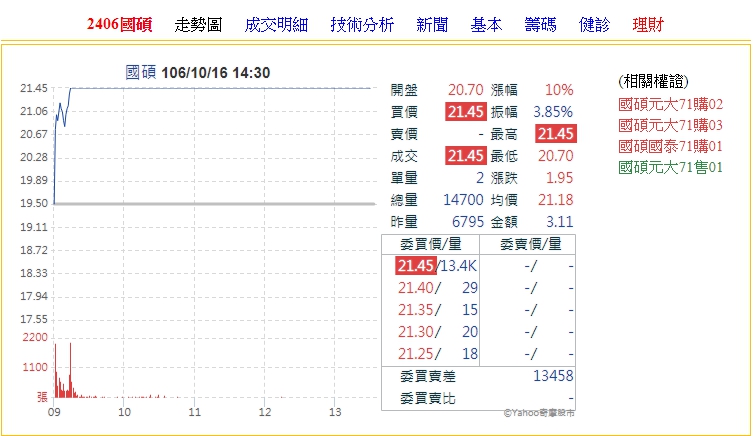Screen dimensions: 753x436
Task: Click the 2200 volume axis label
Action: click(x=35, y=338)
